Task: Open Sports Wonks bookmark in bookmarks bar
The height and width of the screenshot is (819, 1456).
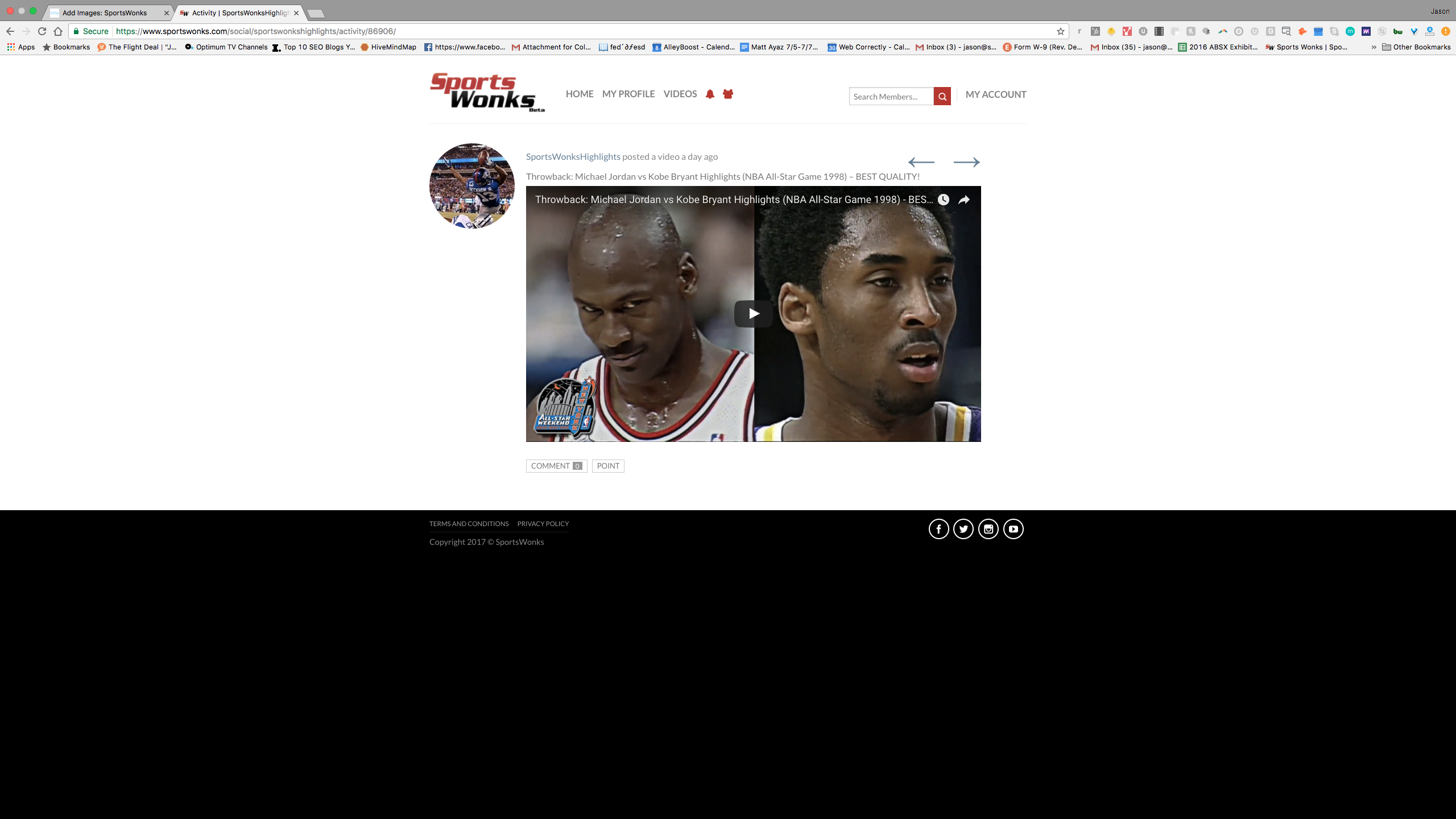Action: pyautogui.click(x=1306, y=47)
